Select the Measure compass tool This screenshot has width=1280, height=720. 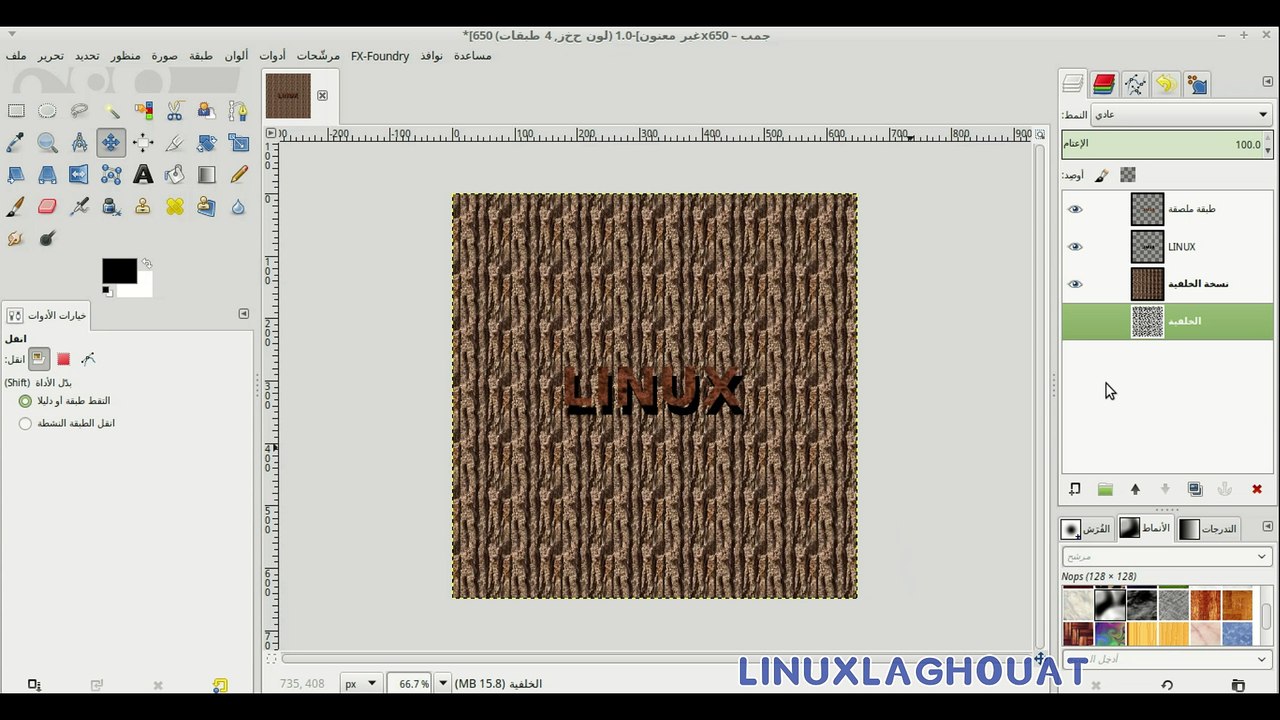(x=79, y=143)
